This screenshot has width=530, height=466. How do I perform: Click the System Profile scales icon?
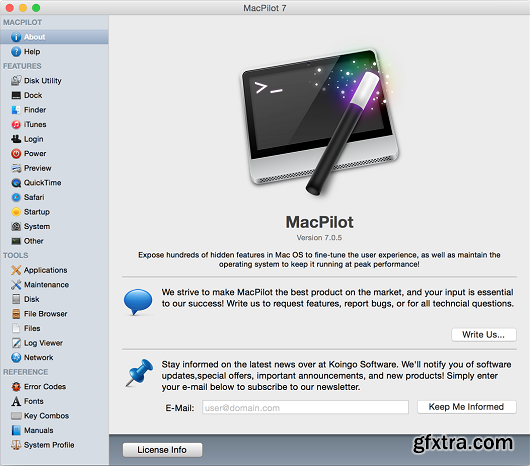[16, 445]
